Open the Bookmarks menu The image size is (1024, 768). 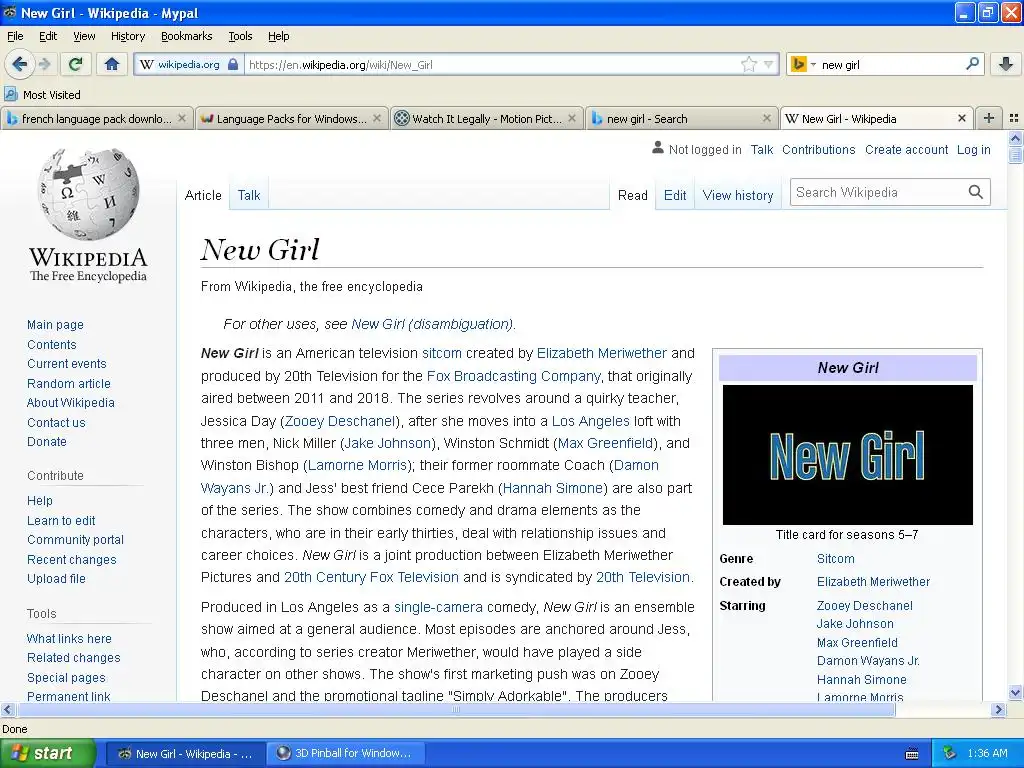pyautogui.click(x=186, y=36)
